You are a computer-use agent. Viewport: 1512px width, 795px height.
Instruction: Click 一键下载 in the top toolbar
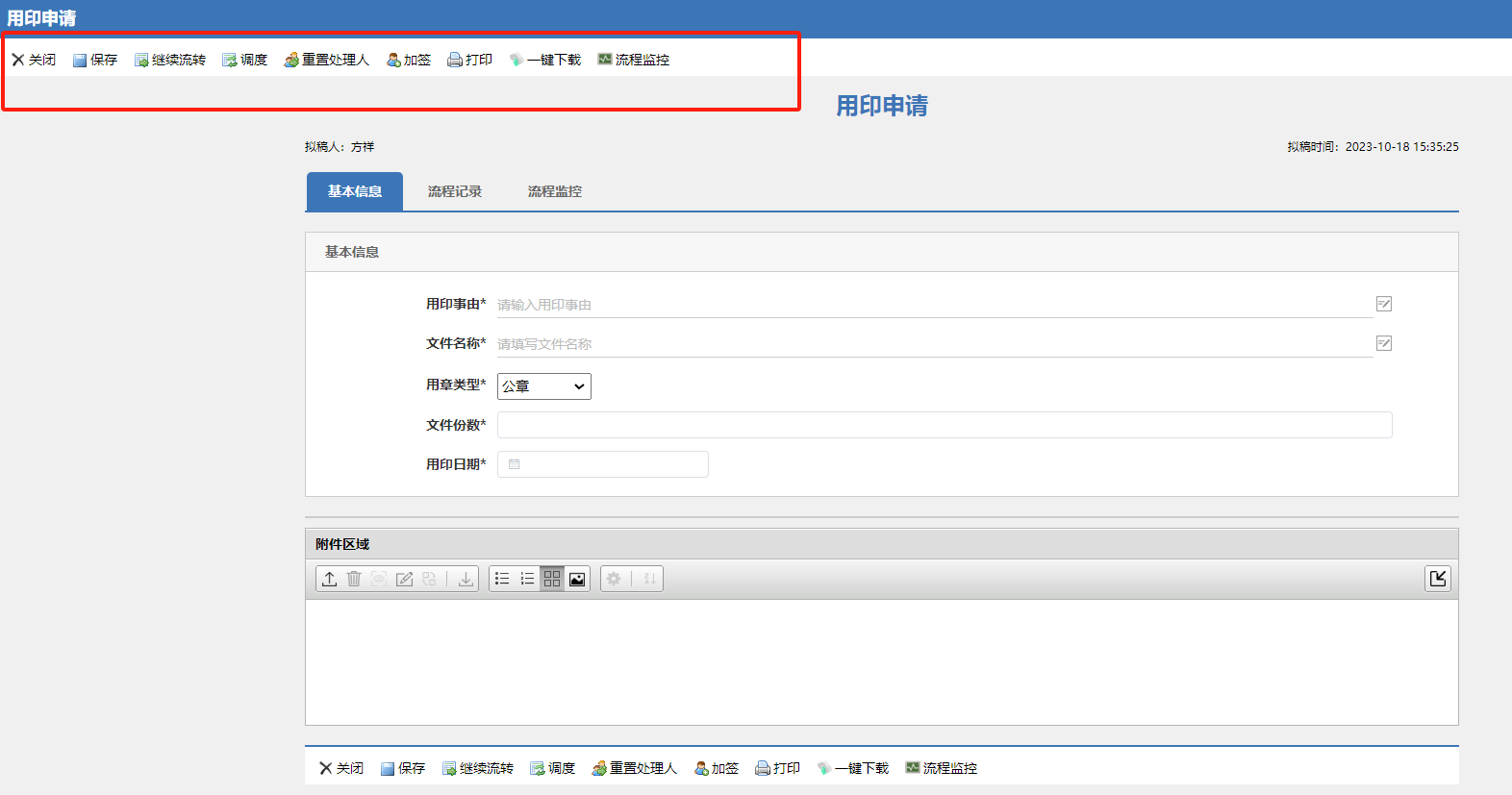pyautogui.click(x=545, y=60)
